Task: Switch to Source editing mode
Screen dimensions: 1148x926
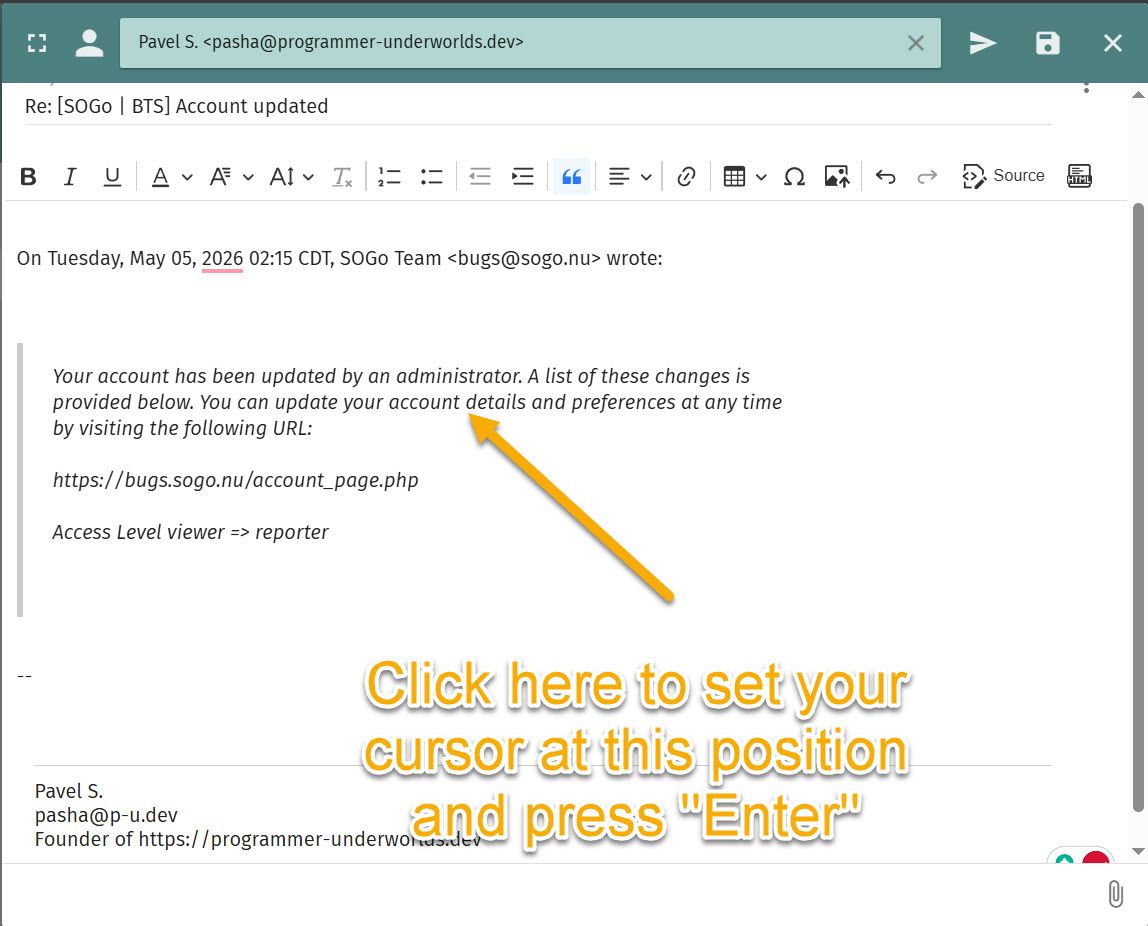Action: pyautogui.click(x=1004, y=176)
